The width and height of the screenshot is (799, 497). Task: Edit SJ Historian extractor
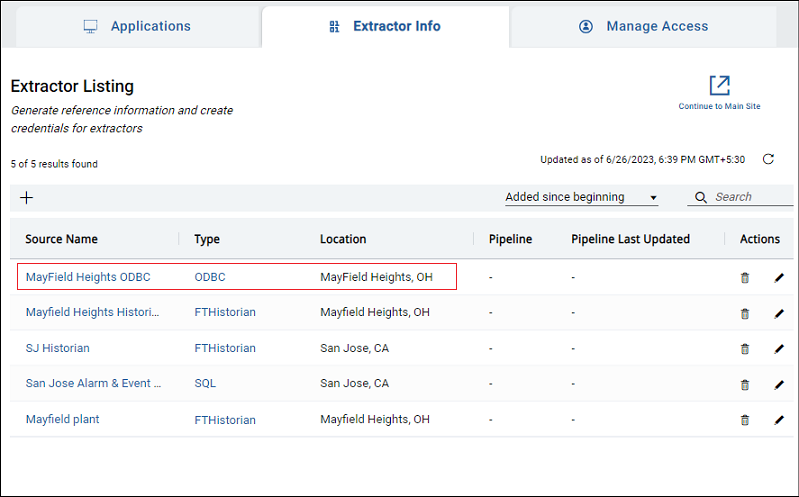(779, 349)
